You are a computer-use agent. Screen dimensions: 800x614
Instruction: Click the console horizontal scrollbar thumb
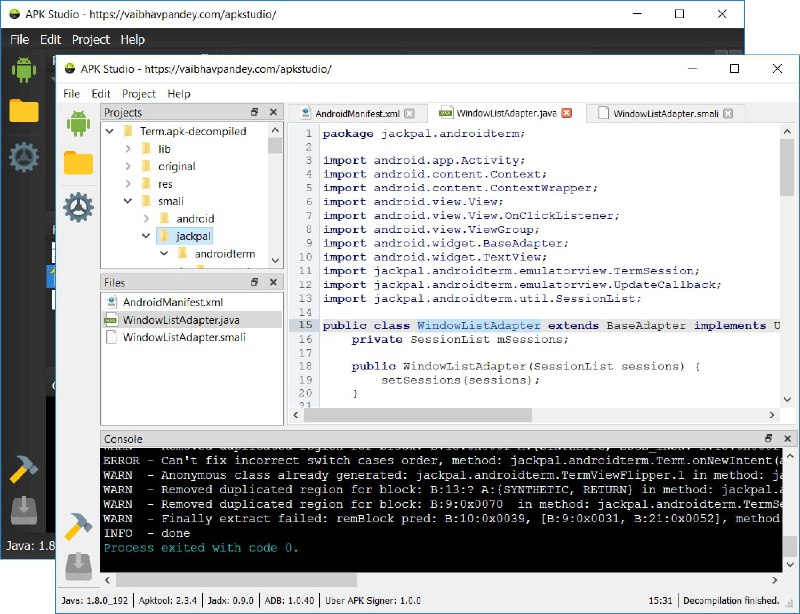236,580
